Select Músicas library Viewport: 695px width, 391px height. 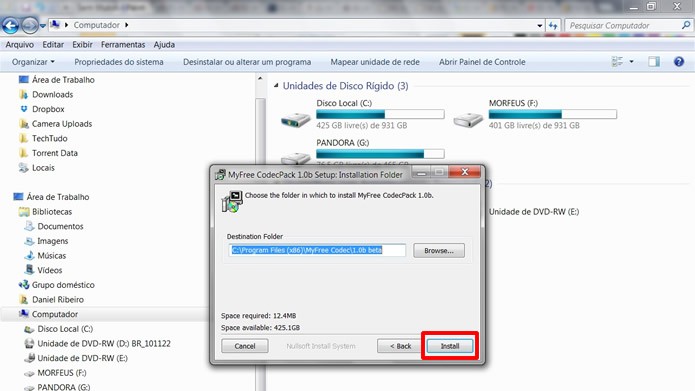pyautogui.click(x=51, y=255)
